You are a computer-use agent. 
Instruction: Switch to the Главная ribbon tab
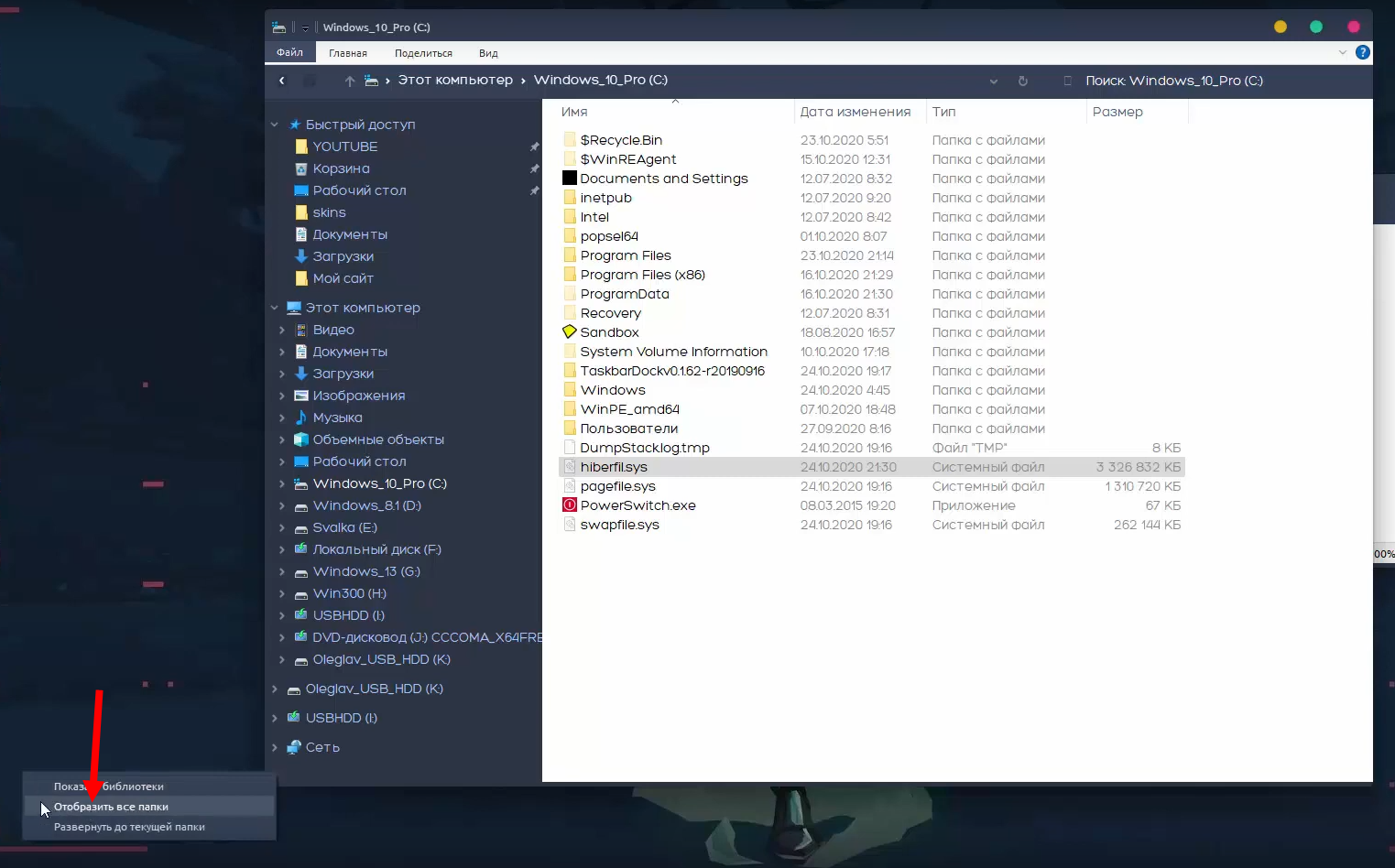click(x=348, y=53)
